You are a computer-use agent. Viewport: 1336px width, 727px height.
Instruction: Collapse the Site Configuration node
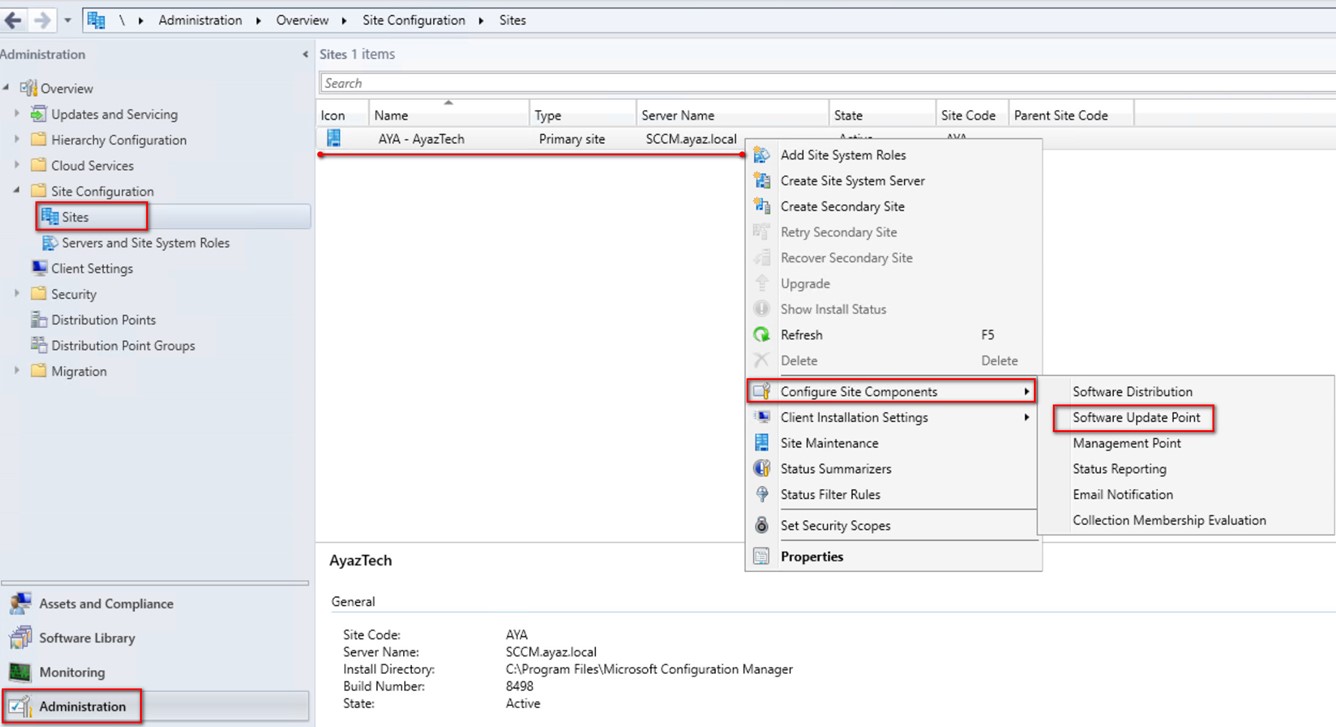tap(17, 191)
